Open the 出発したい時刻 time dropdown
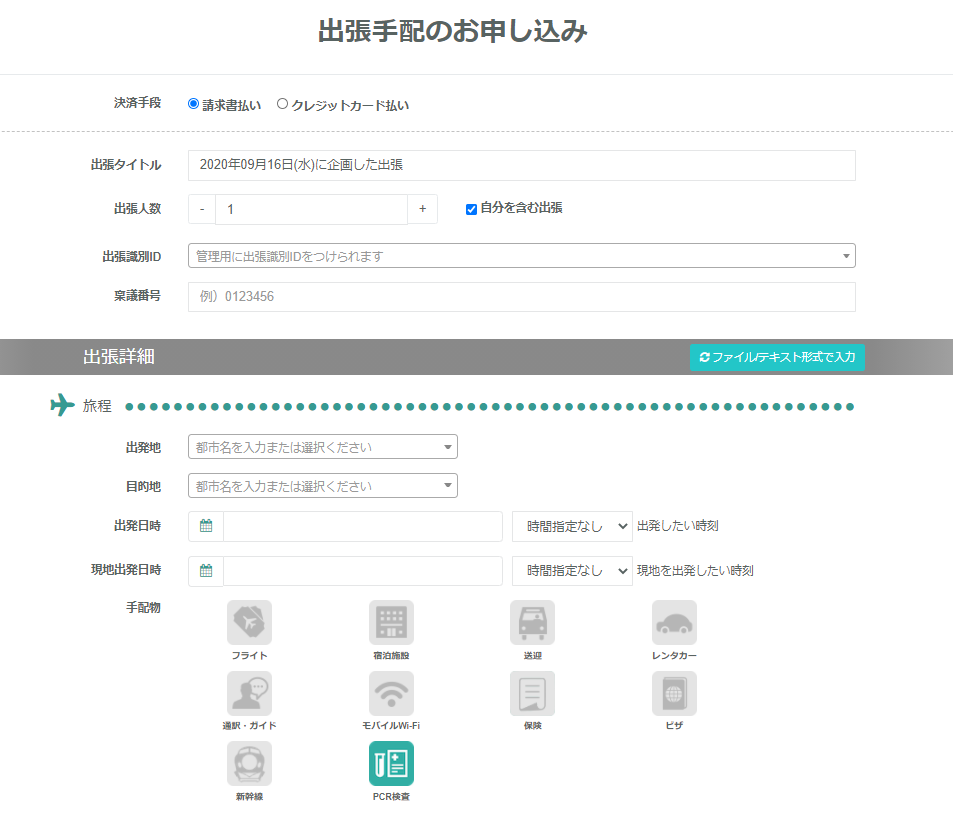The image size is (953, 819). point(572,526)
